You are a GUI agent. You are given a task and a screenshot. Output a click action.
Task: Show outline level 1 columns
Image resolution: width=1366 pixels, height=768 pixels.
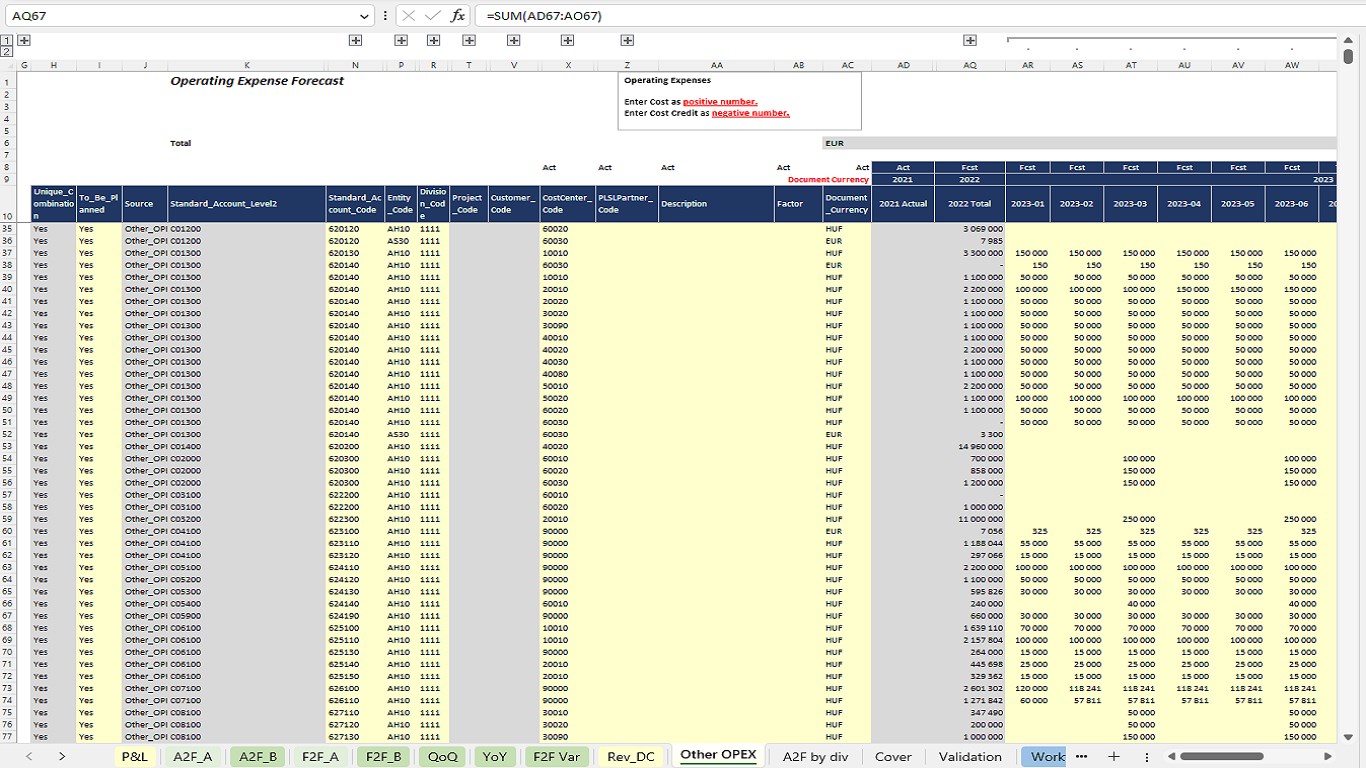pyautogui.click(x=5, y=40)
